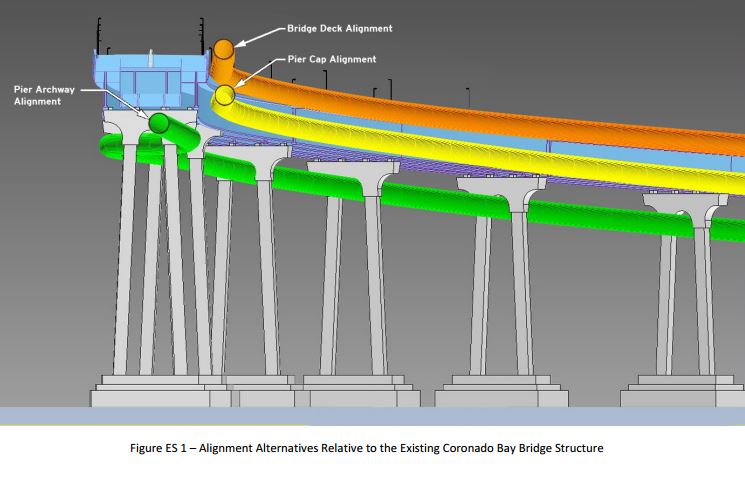Click the yellow Pier Cap Alignment circle
745x481 pixels.
[x=224, y=95]
